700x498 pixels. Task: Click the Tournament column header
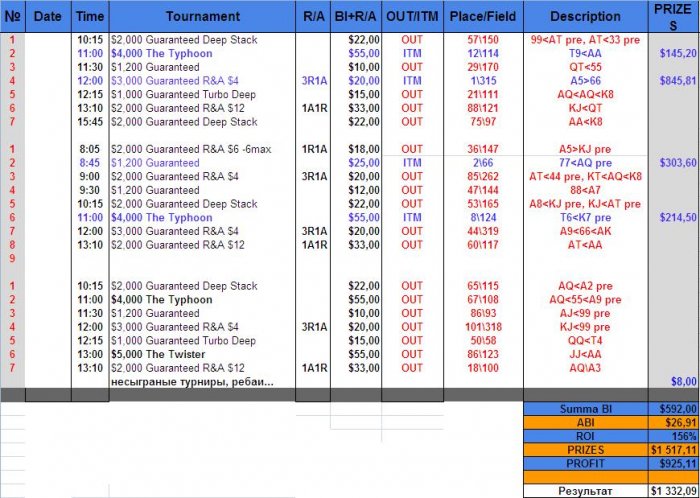coord(202,17)
